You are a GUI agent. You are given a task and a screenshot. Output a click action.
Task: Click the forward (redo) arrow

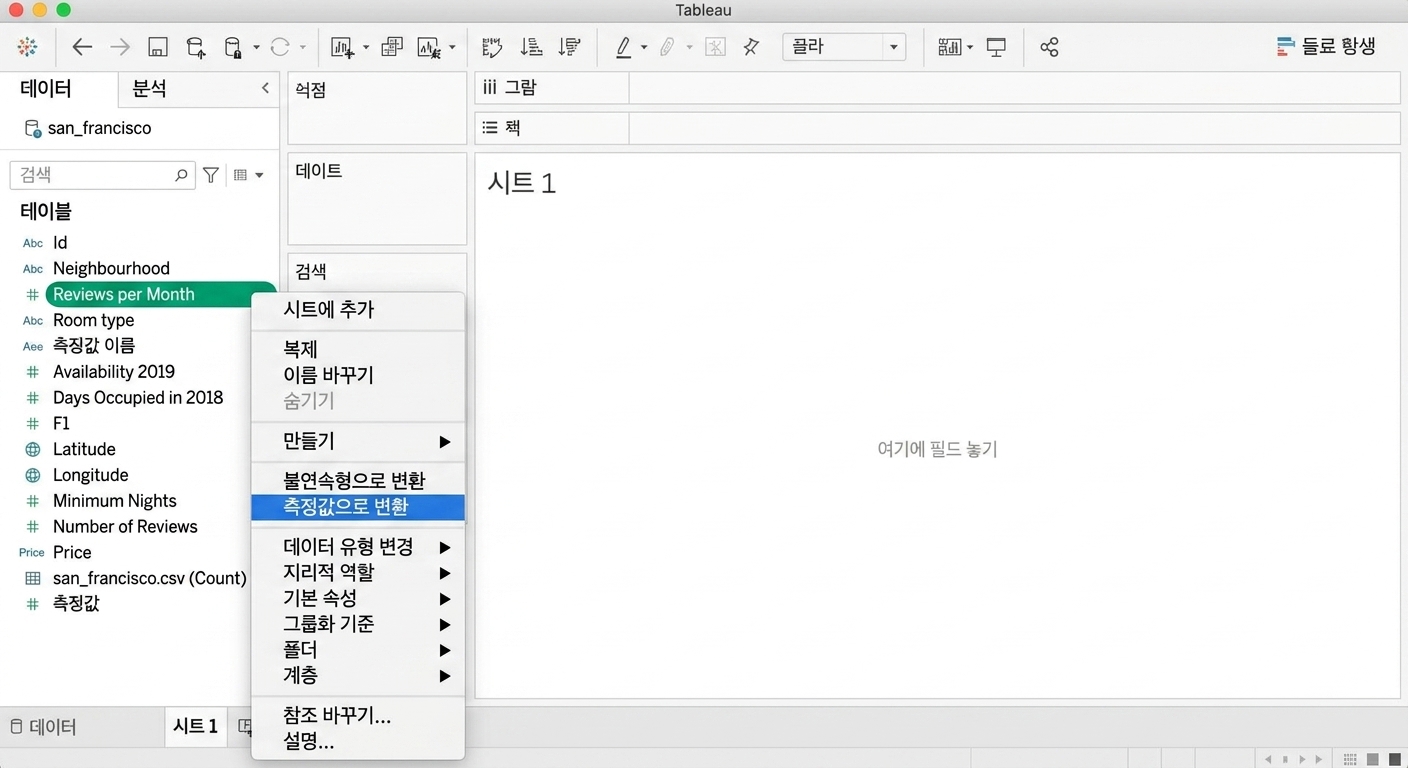coord(120,47)
